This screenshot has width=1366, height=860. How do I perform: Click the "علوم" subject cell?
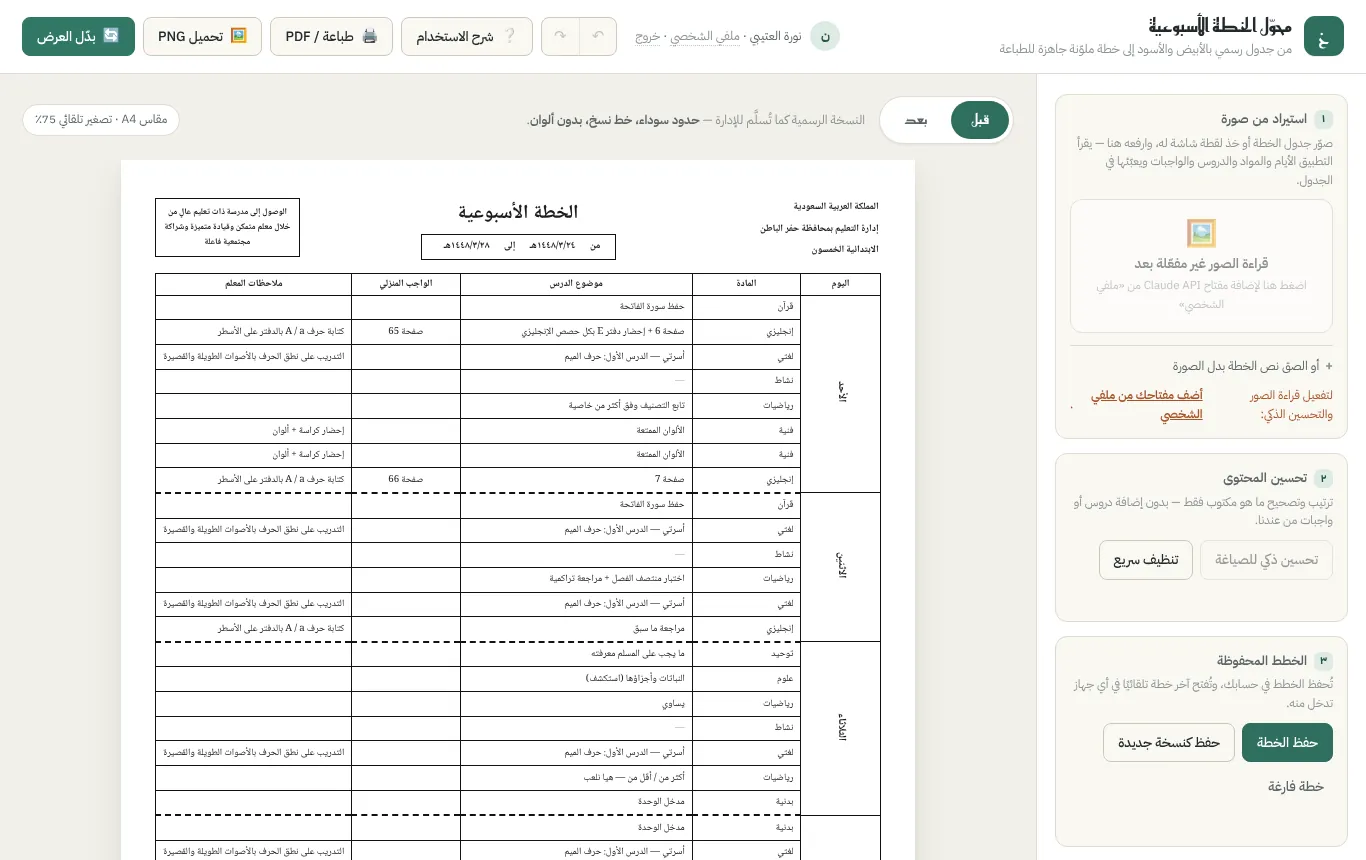(747, 678)
